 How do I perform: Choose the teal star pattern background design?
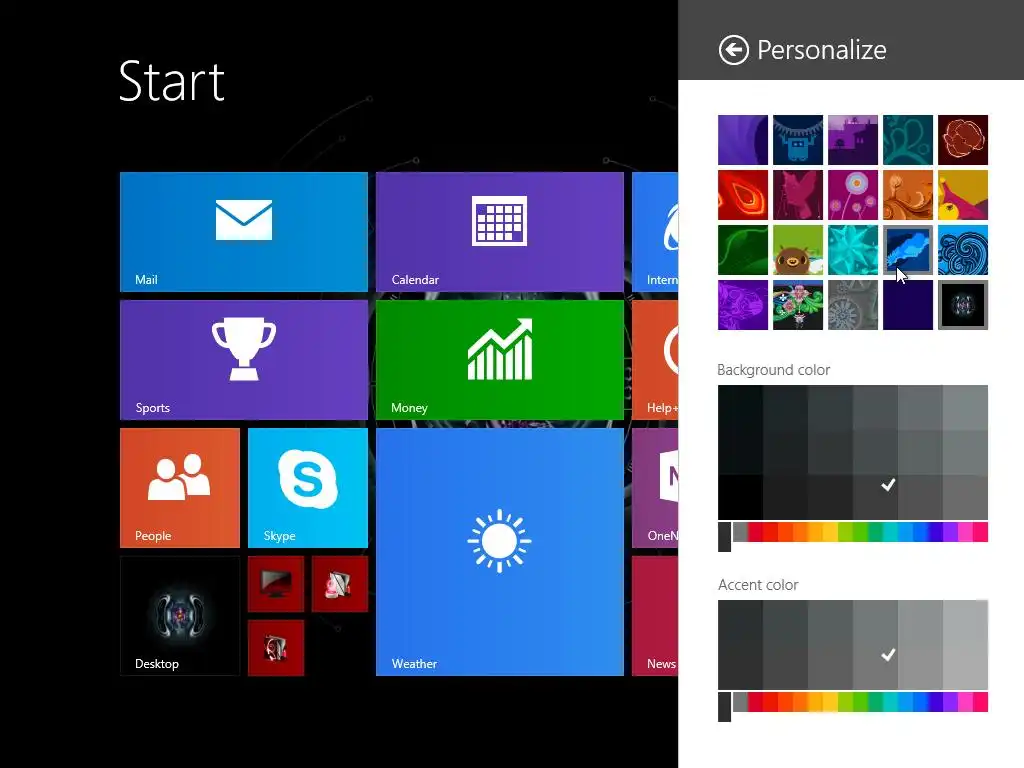[853, 250]
